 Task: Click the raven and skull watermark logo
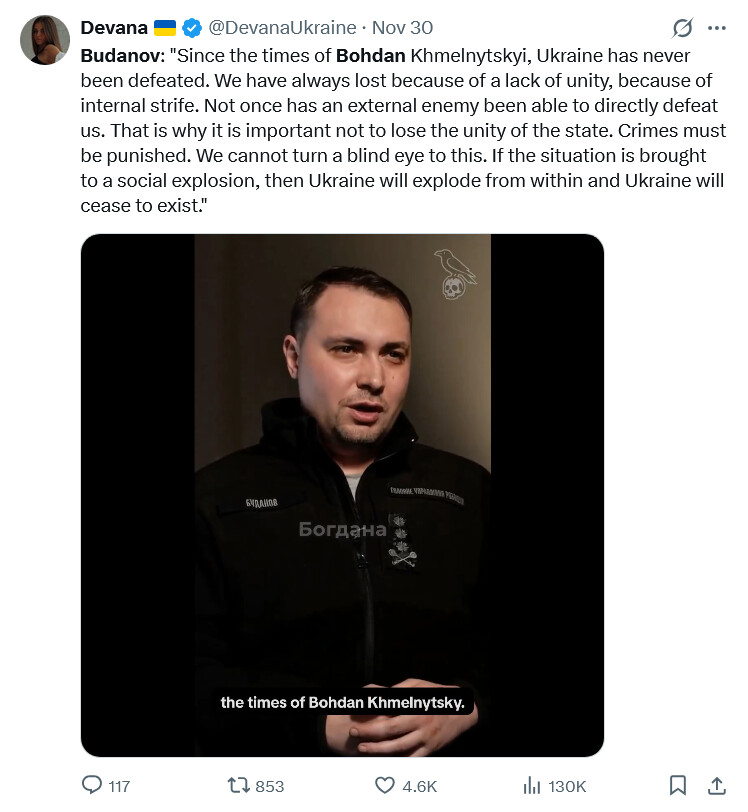tap(455, 274)
